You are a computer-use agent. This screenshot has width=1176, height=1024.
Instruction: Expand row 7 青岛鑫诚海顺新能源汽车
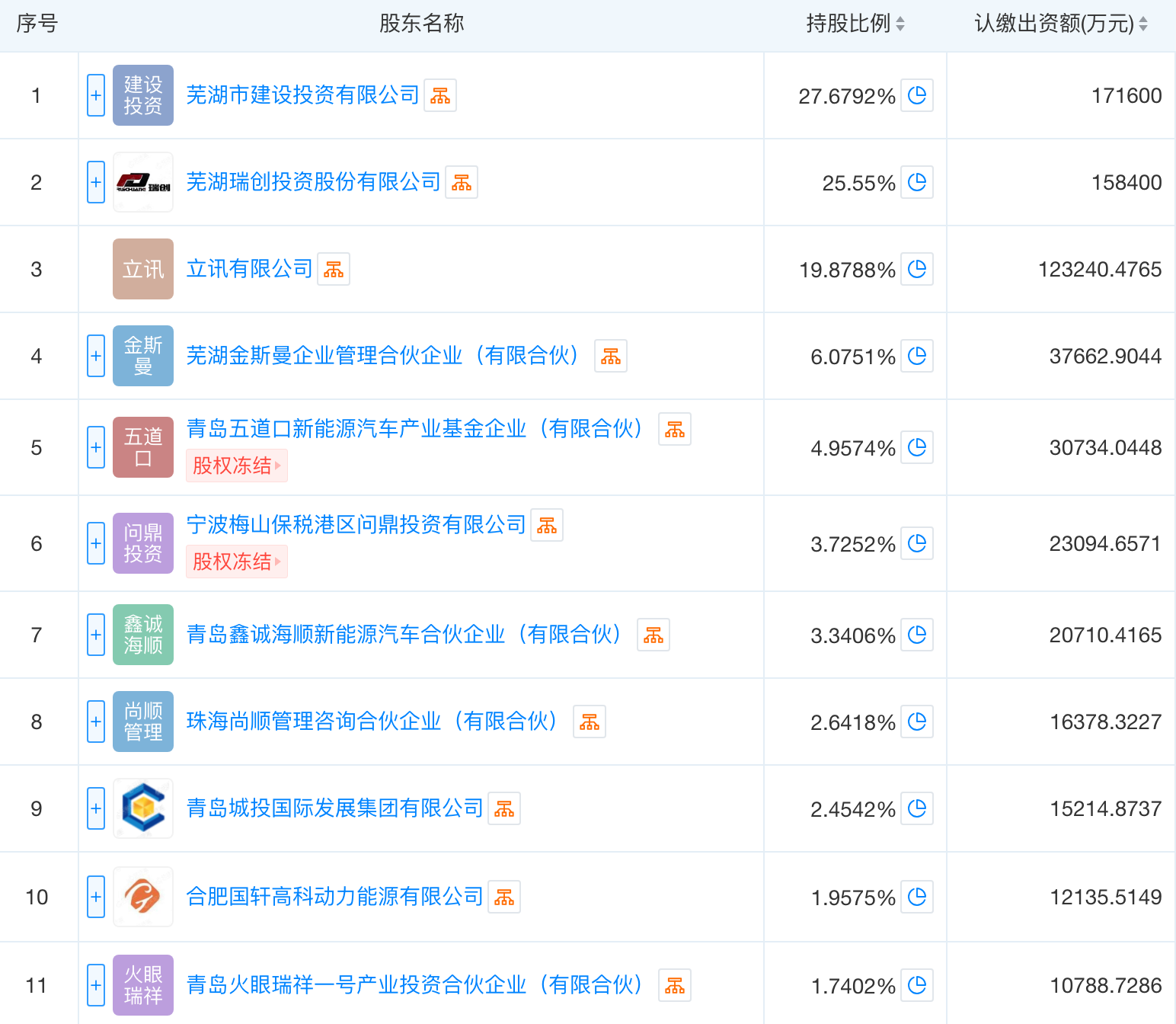point(96,635)
